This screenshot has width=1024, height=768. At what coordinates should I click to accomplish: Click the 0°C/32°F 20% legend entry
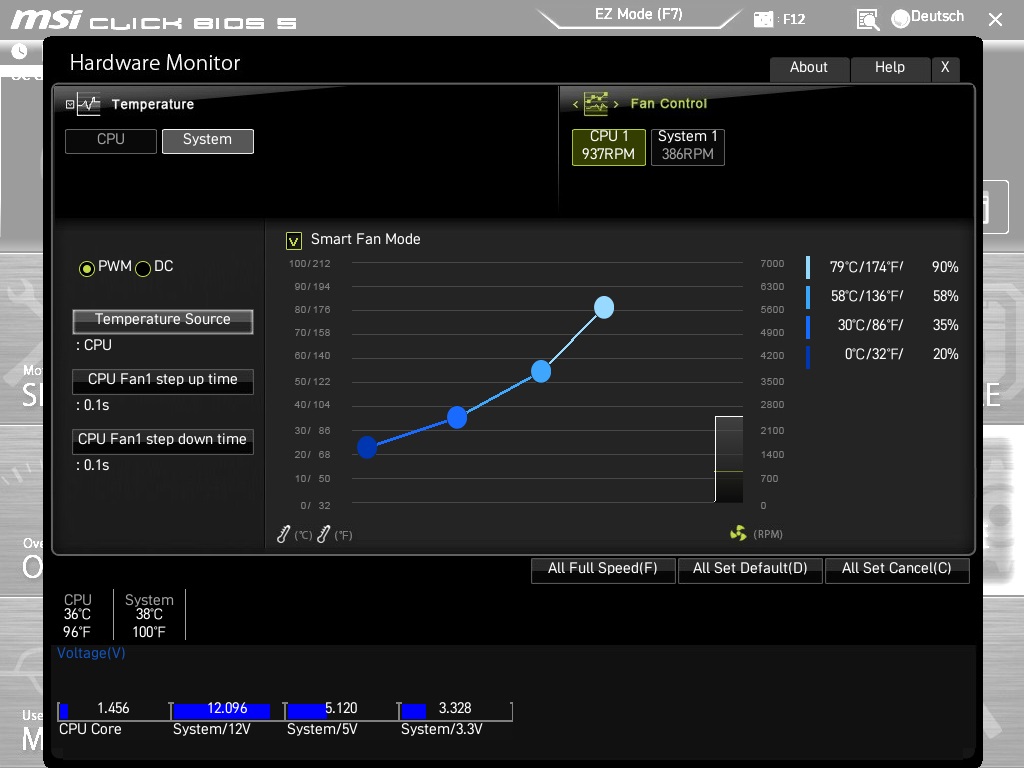(x=882, y=354)
